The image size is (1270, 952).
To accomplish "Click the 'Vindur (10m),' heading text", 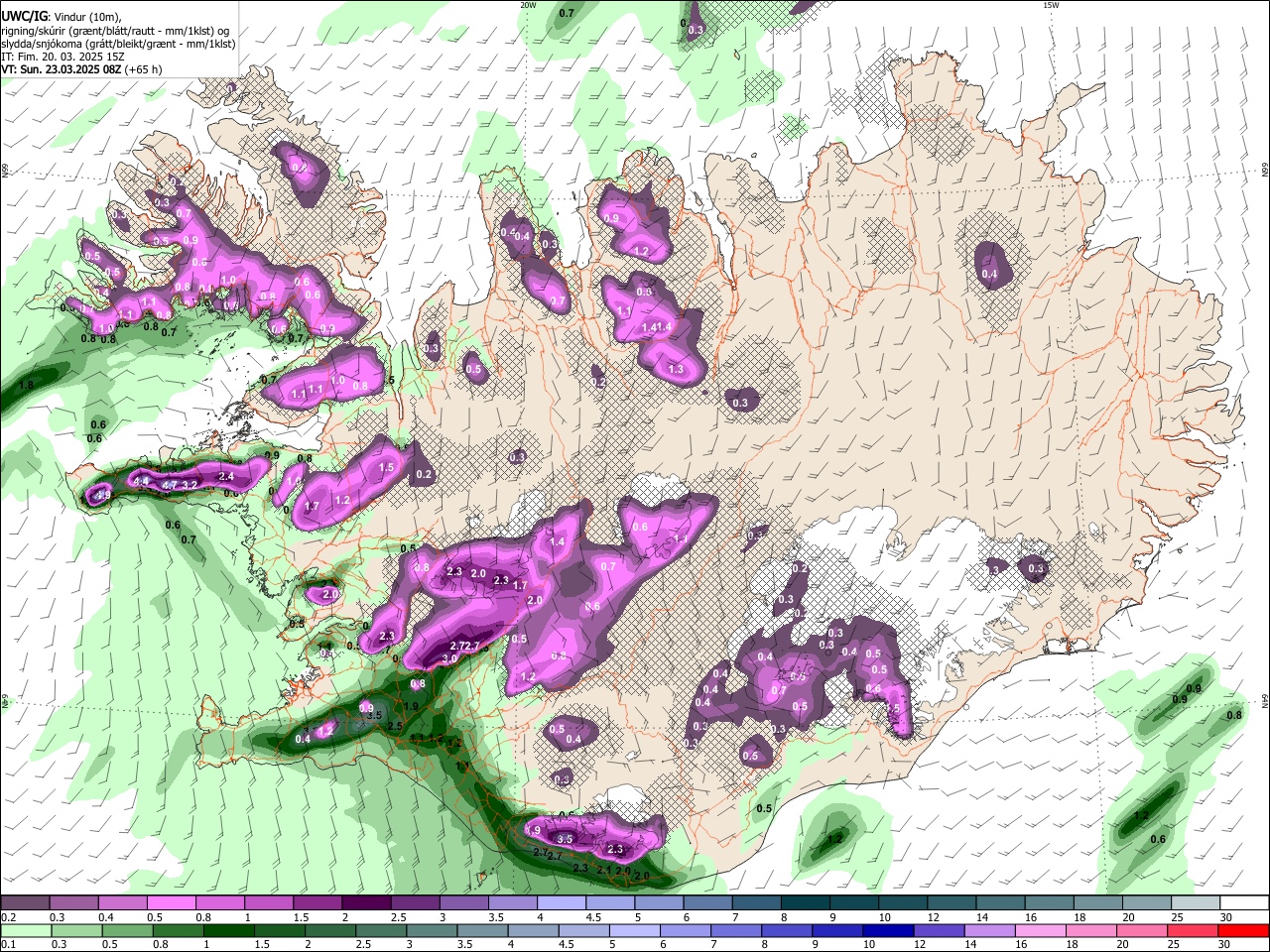I will (87, 18).
